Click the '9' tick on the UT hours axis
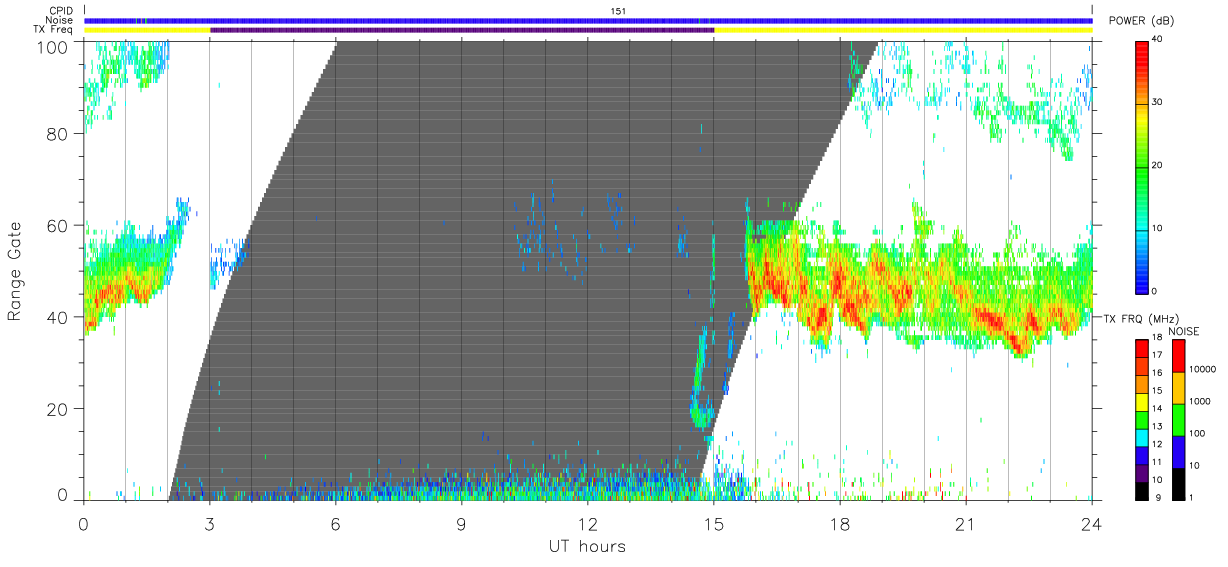 [x=461, y=522]
